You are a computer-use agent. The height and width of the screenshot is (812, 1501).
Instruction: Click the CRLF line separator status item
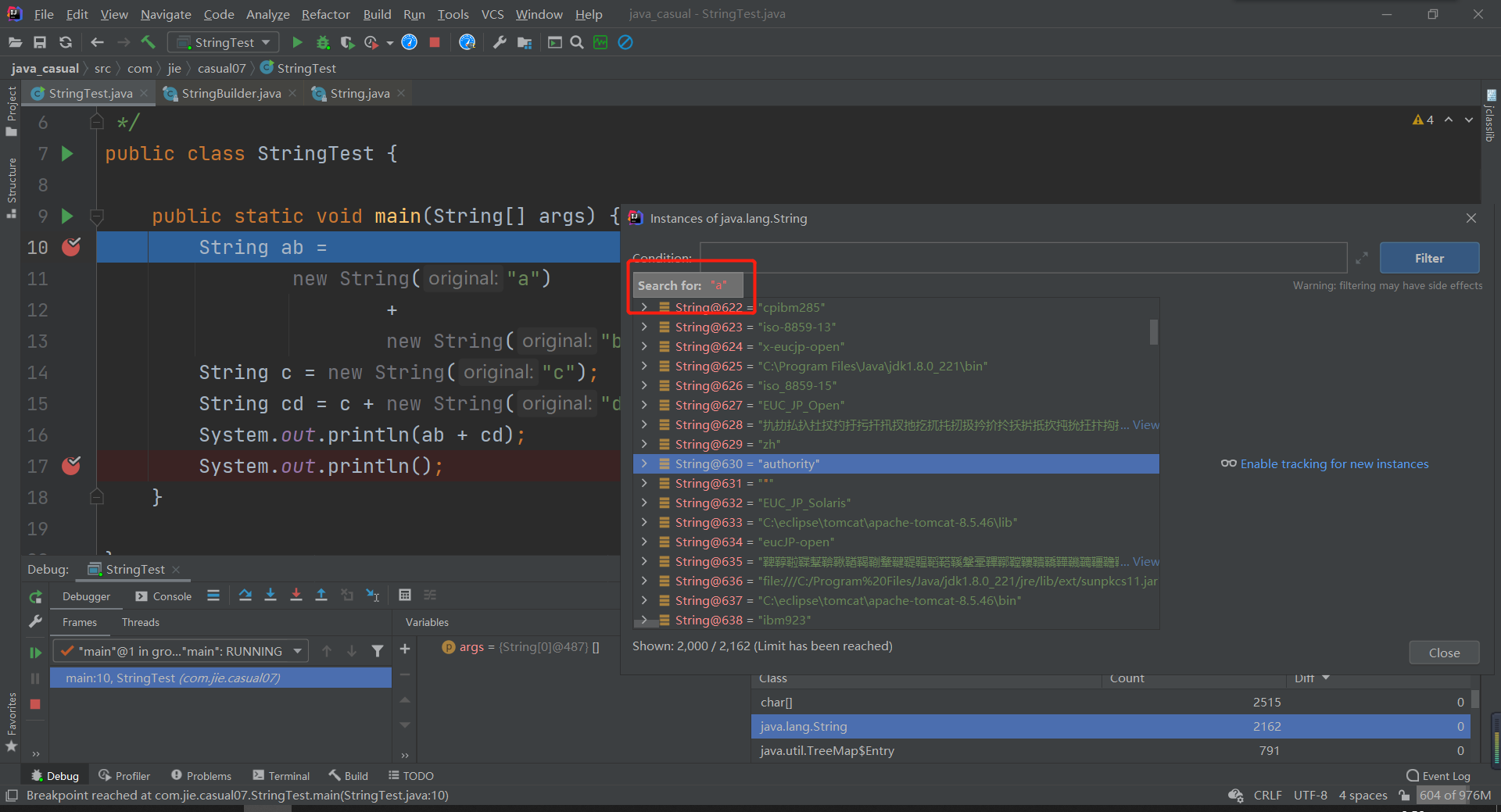(1267, 795)
